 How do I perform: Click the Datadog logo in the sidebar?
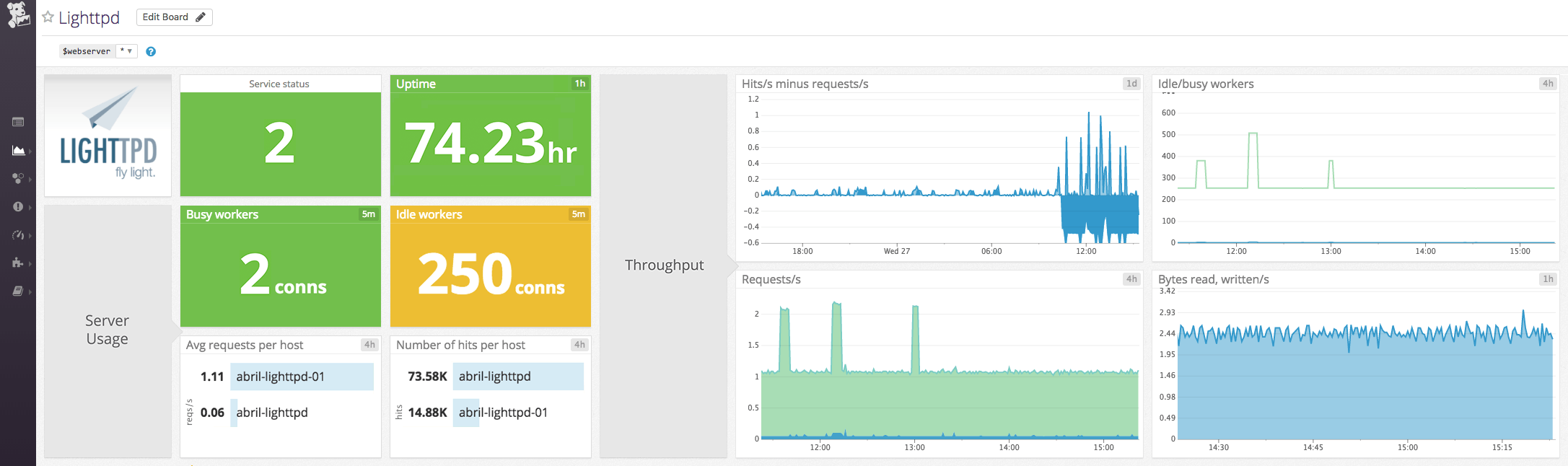tap(17, 14)
